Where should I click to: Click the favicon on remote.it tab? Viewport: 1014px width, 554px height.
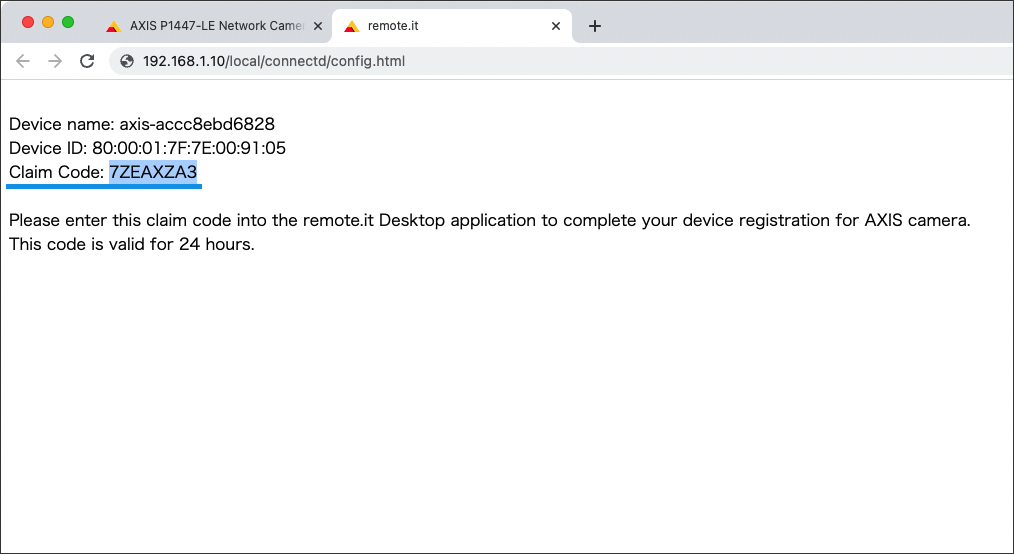[x=352, y=27]
